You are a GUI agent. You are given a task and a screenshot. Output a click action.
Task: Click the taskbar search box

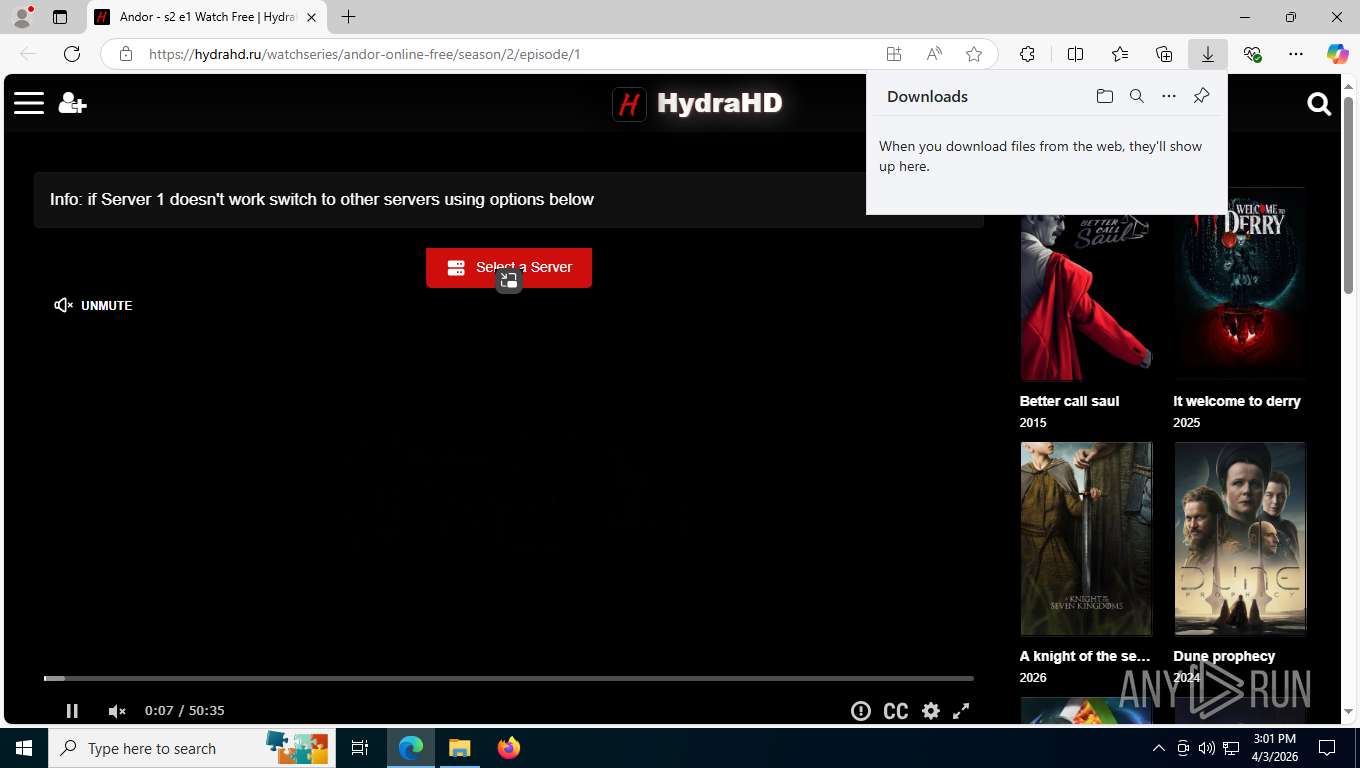pyautogui.click(x=192, y=748)
